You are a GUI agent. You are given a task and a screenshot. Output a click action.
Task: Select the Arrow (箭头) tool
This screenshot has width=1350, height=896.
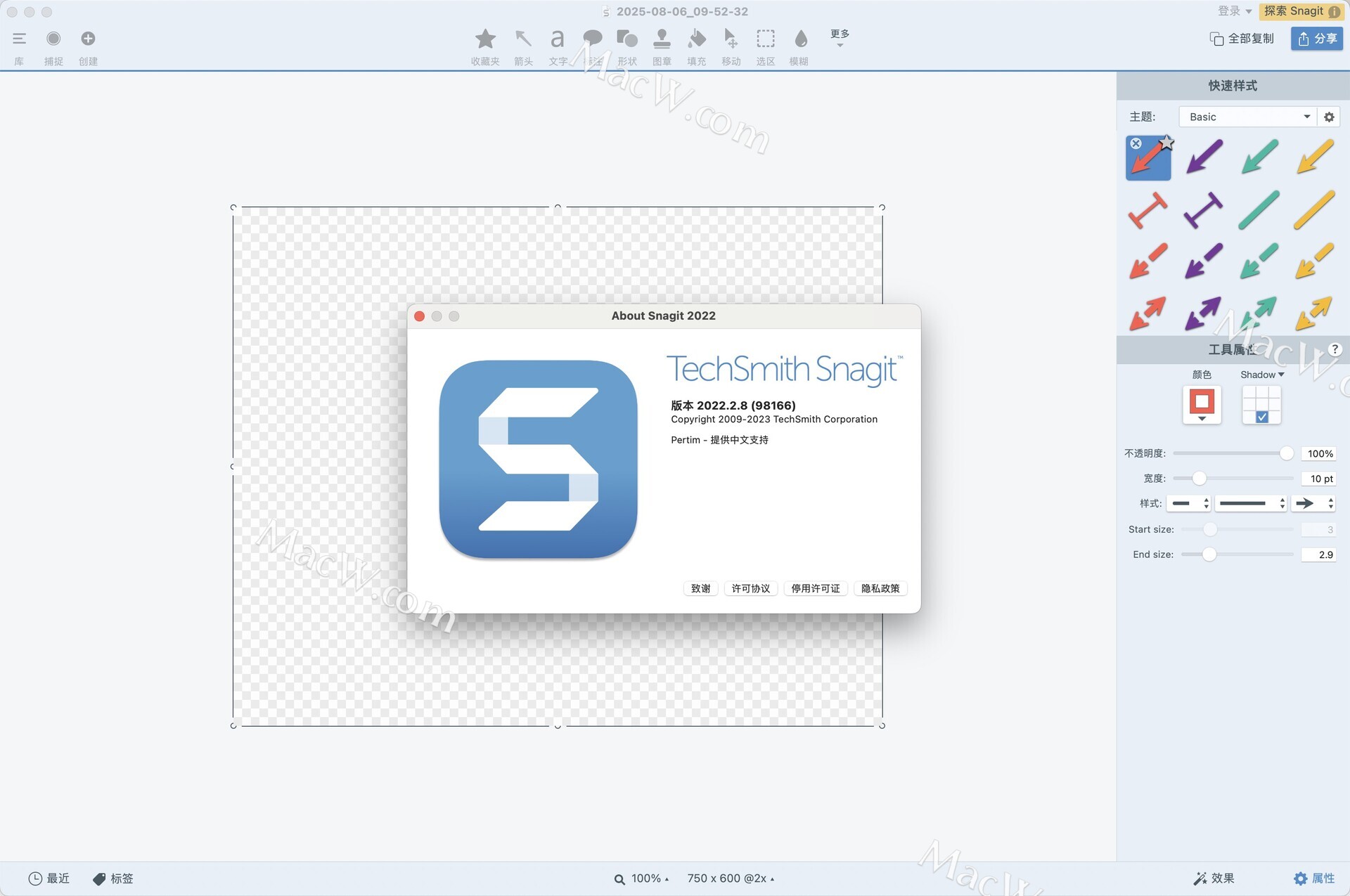tap(523, 39)
